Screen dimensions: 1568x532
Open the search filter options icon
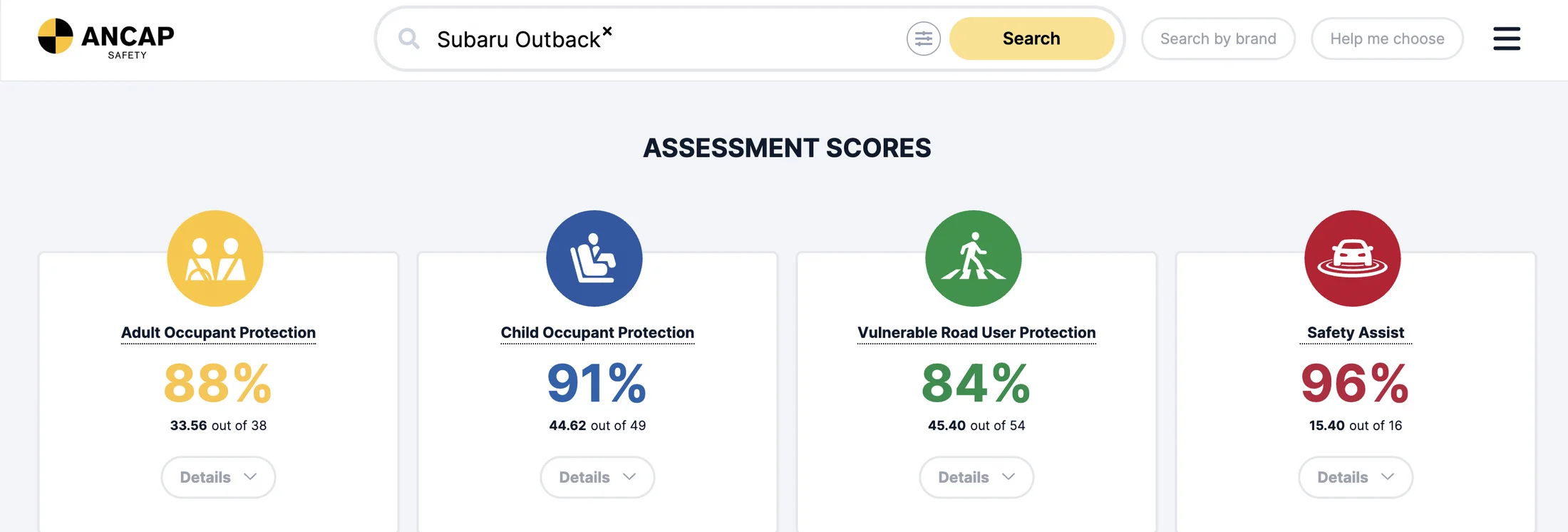(923, 39)
